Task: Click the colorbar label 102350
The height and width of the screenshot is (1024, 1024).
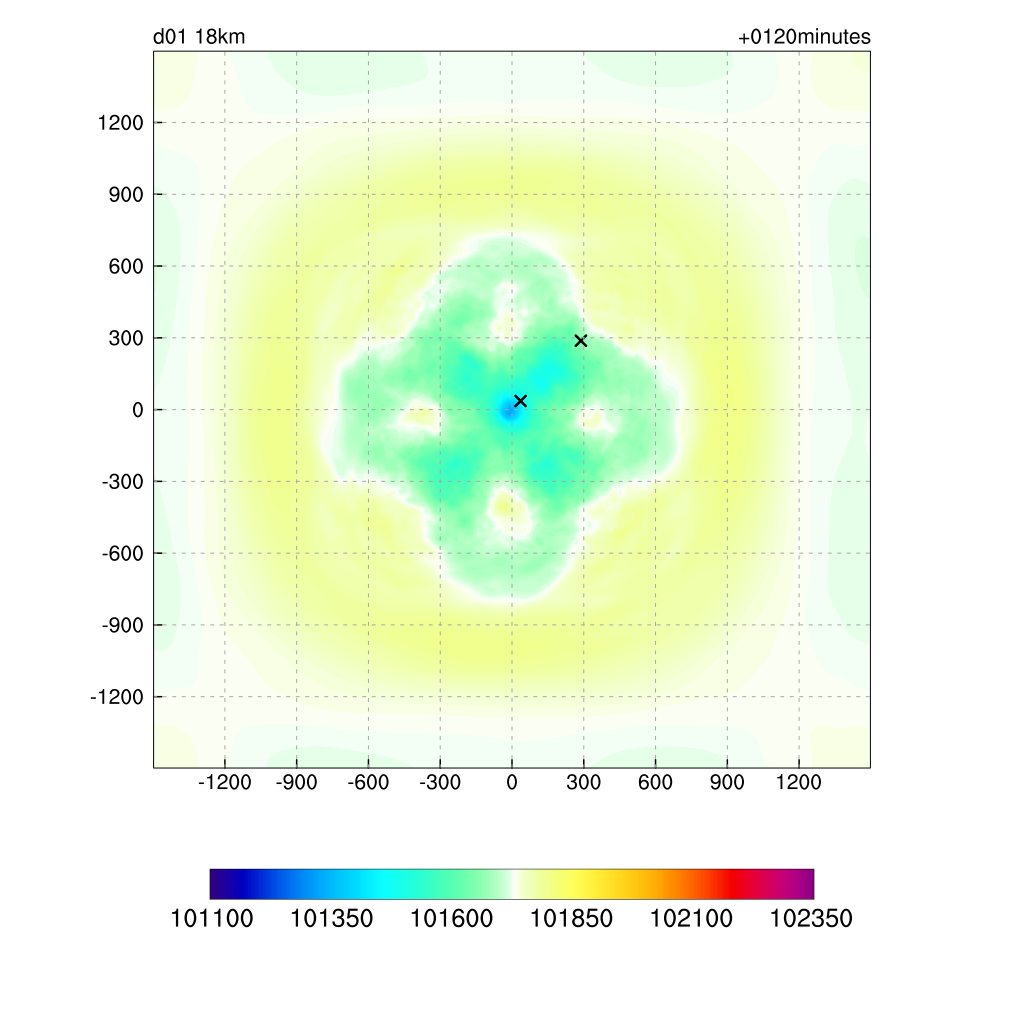Action: tap(811, 919)
